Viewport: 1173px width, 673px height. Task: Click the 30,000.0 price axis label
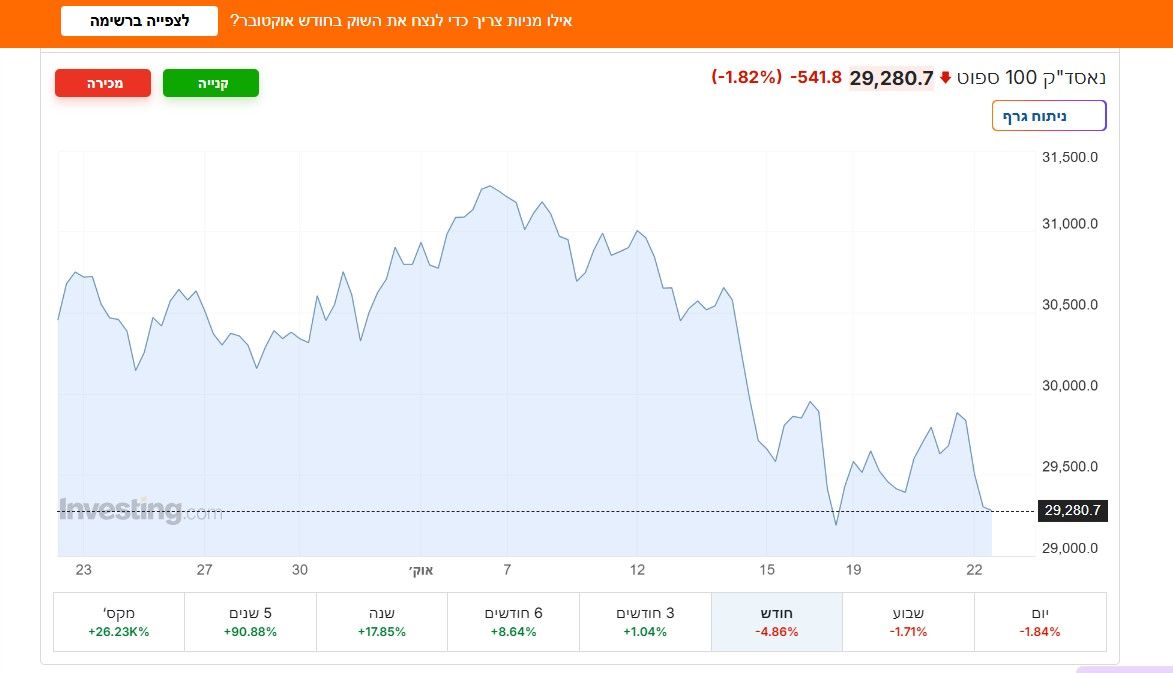coord(1070,386)
